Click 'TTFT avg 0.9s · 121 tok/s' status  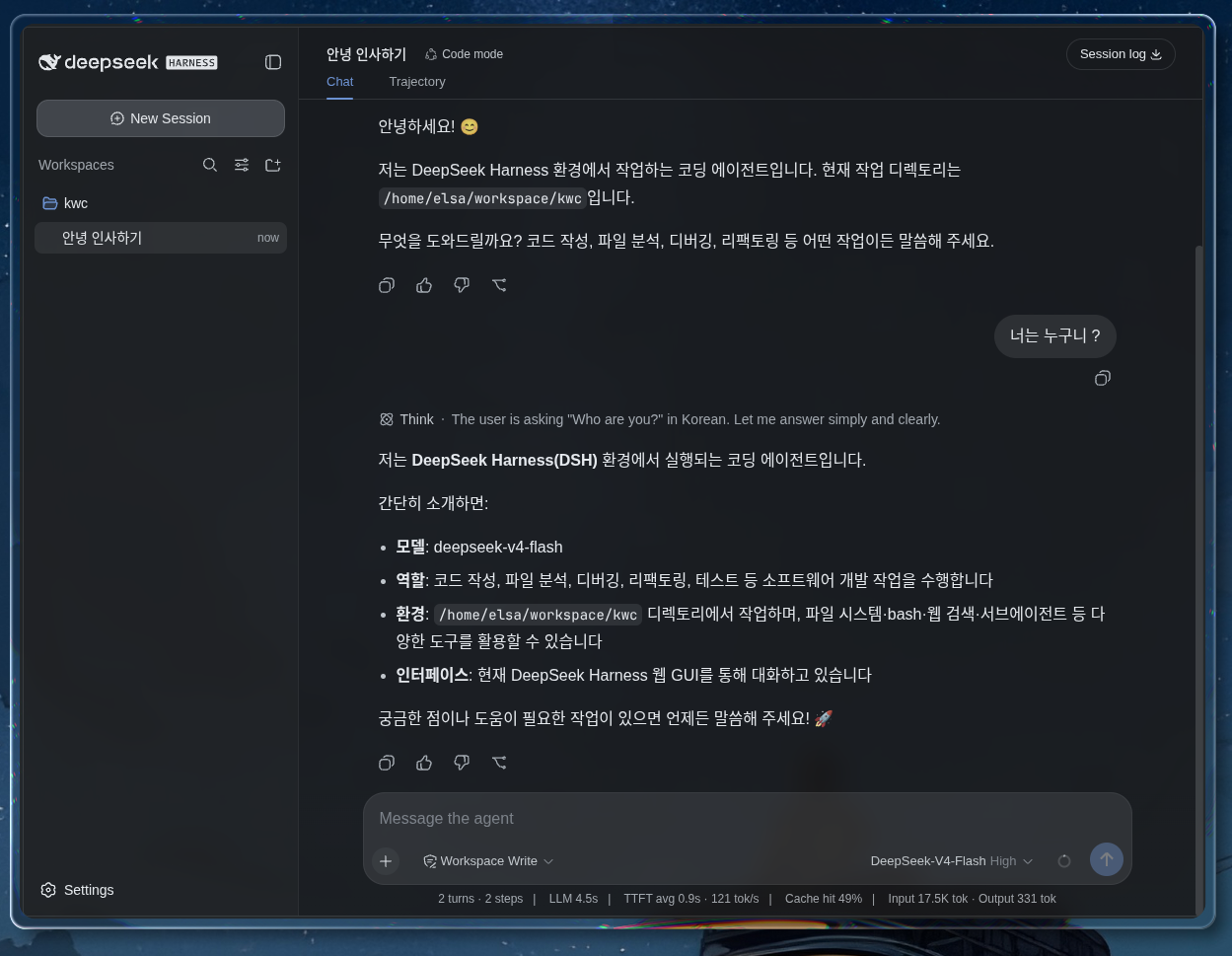tap(691, 899)
